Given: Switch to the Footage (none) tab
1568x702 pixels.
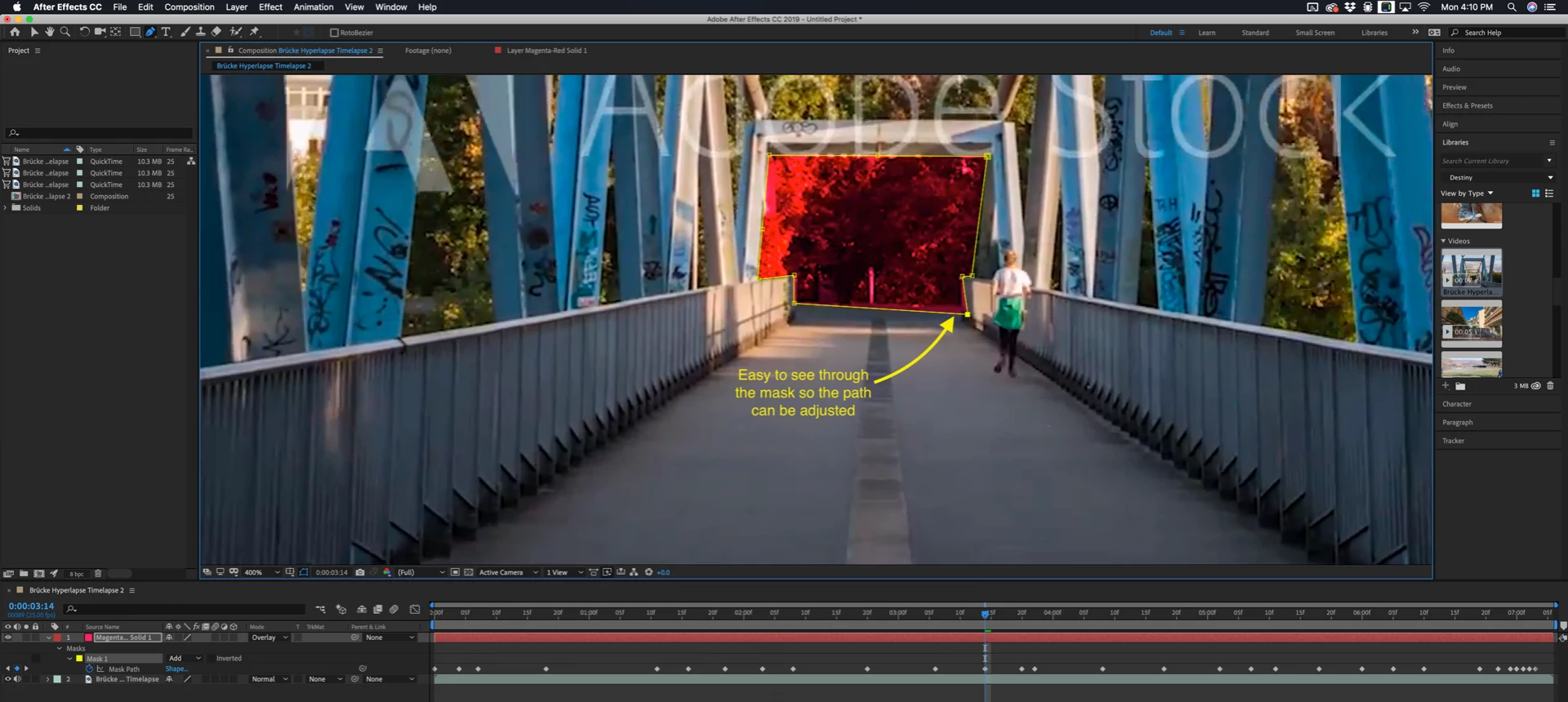Looking at the screenshot, I should [428, 51].
